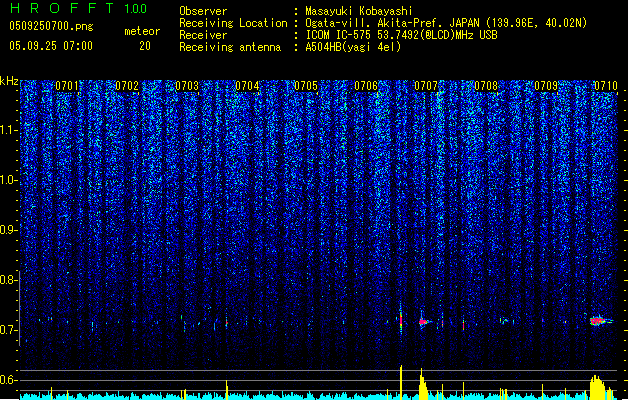Screen dimensions: 629x400
Task: Click the Observer label
Action: pos(203,11)
